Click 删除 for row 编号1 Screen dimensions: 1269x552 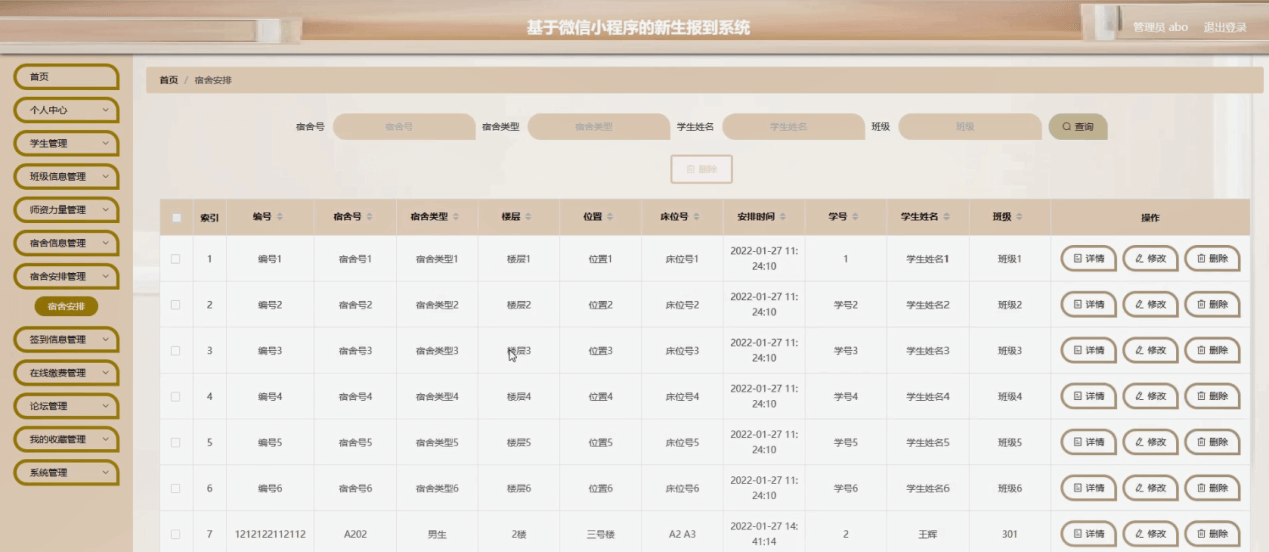(x=1212, y=258)
